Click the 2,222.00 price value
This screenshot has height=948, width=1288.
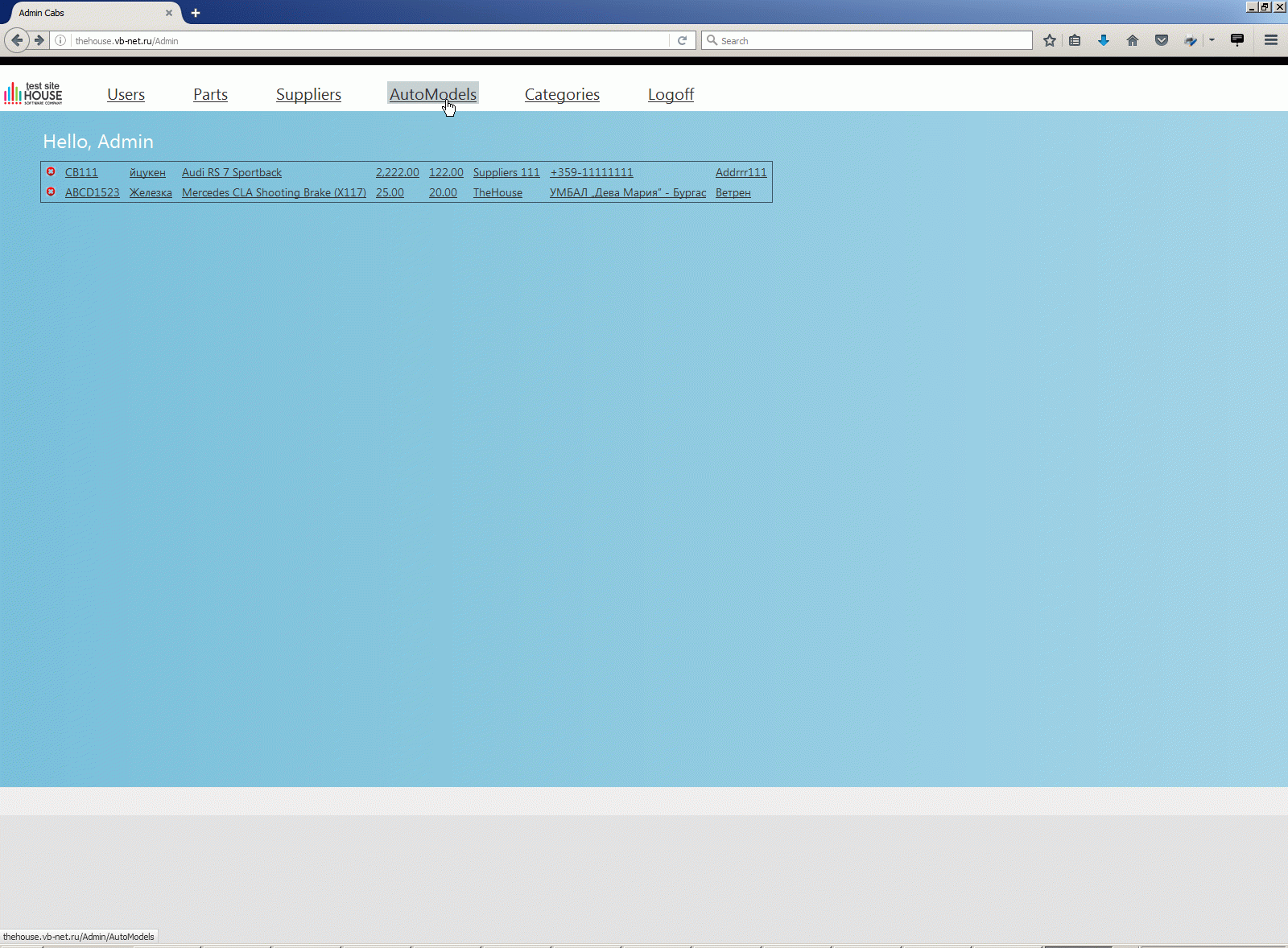click(397, 172)
